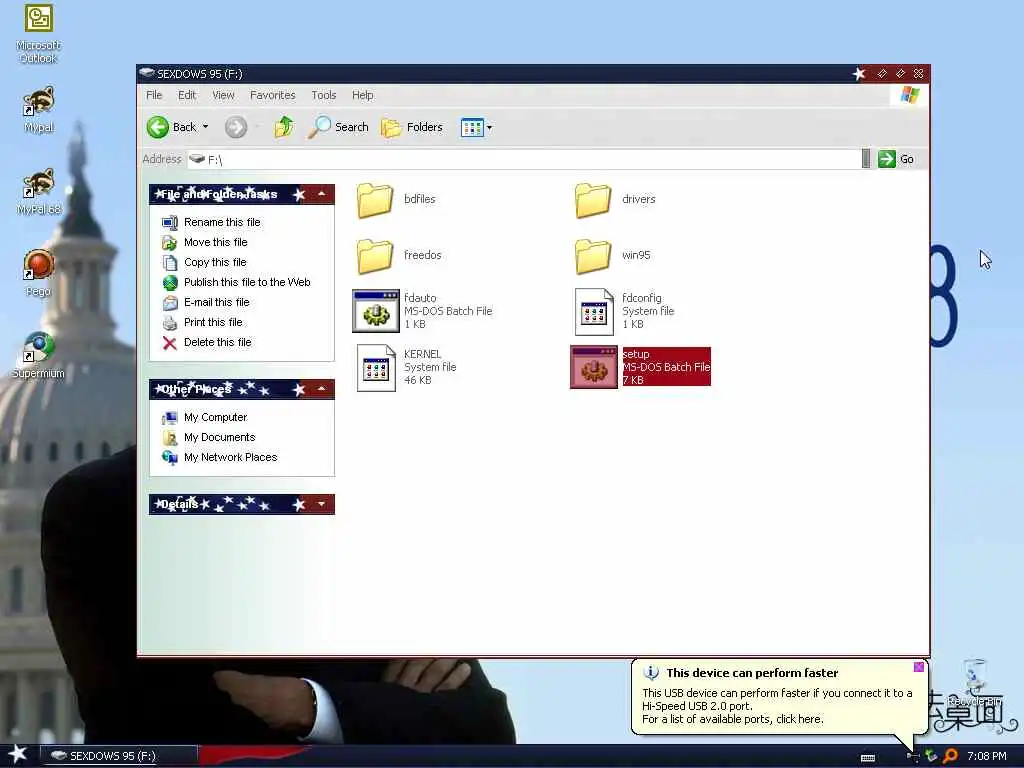Screen dimensions: 1024x768
Task: Click the F:\ address bar field
Action: (x=524, y=159)
